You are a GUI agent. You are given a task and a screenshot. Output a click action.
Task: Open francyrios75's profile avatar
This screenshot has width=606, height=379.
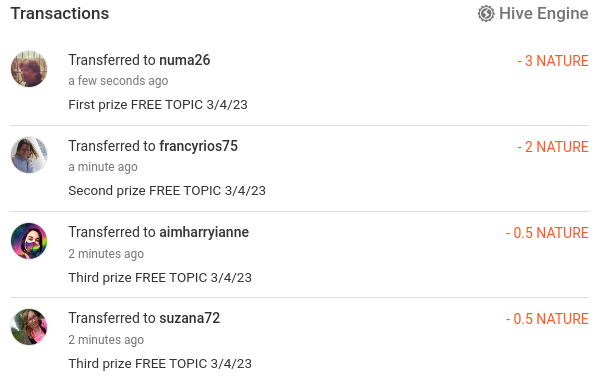29,155
